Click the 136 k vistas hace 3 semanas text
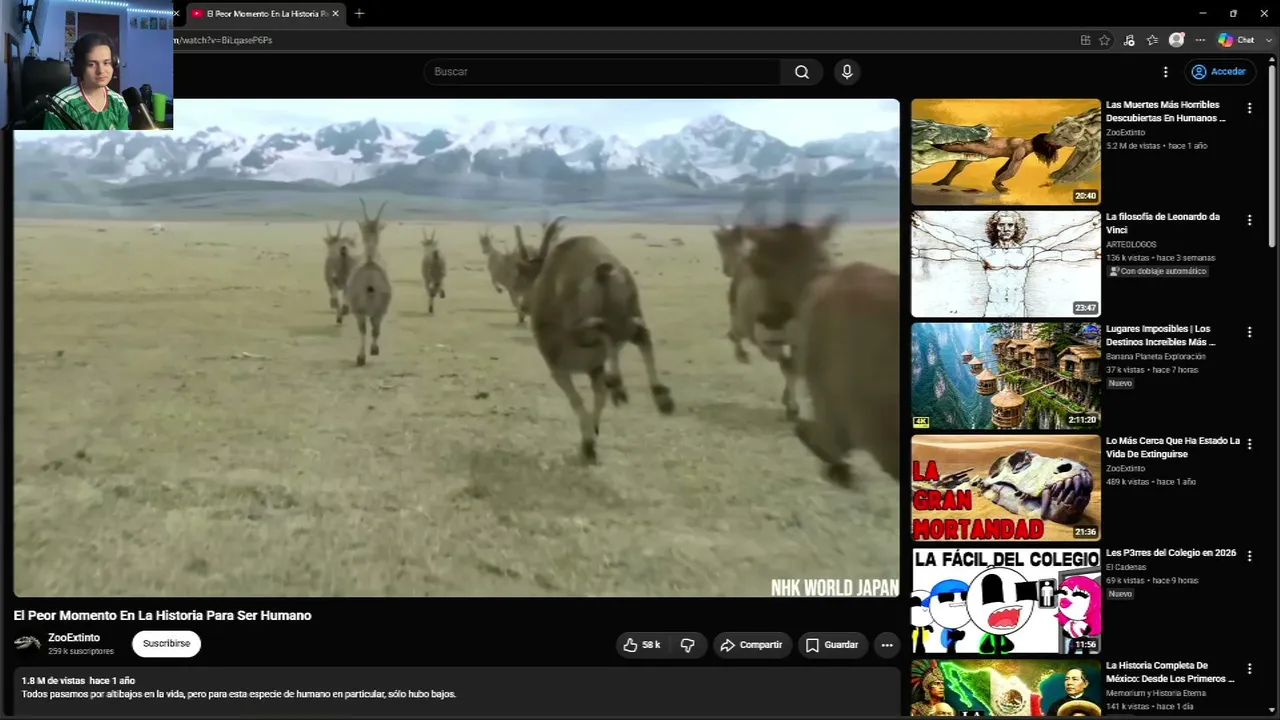 [x=1161, y=258]
